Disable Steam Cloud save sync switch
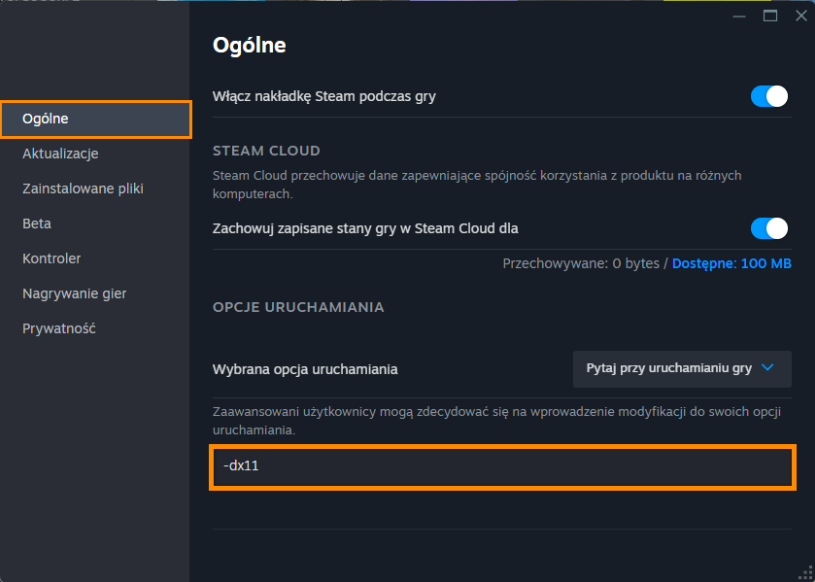815x582 pixels. tap(769, 228)
